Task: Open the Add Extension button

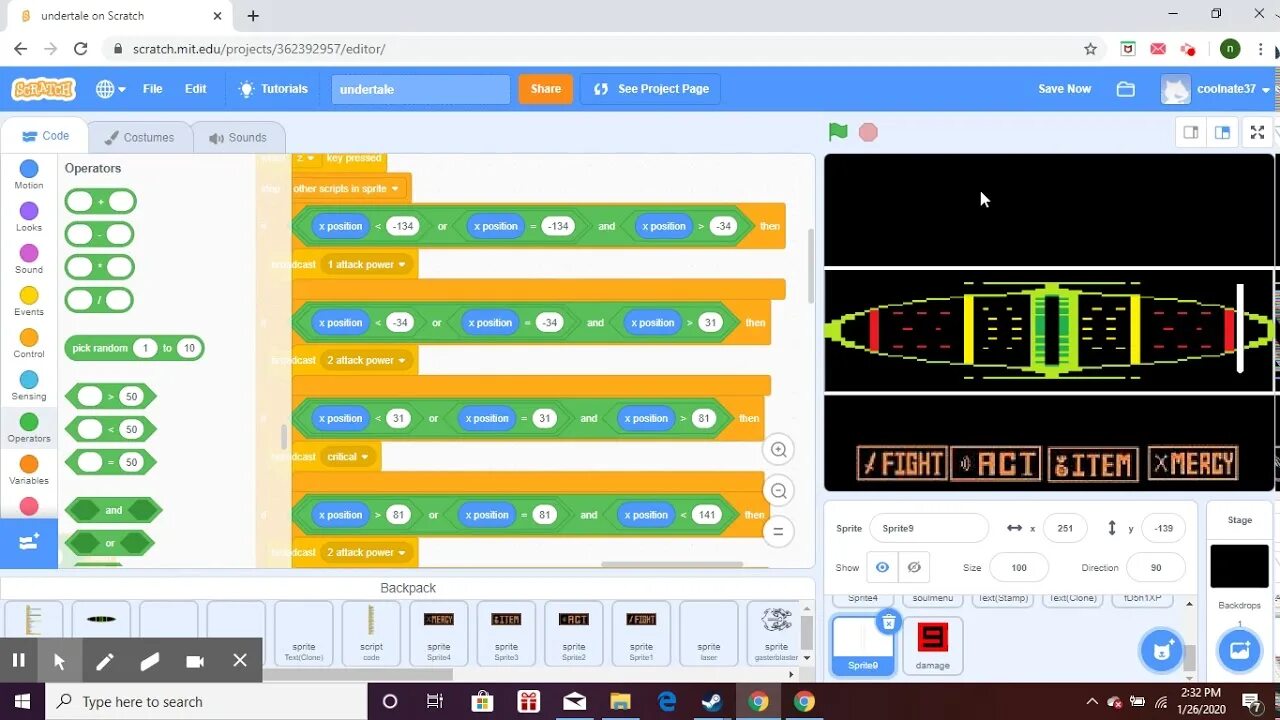Action: [x=29, y=541]
